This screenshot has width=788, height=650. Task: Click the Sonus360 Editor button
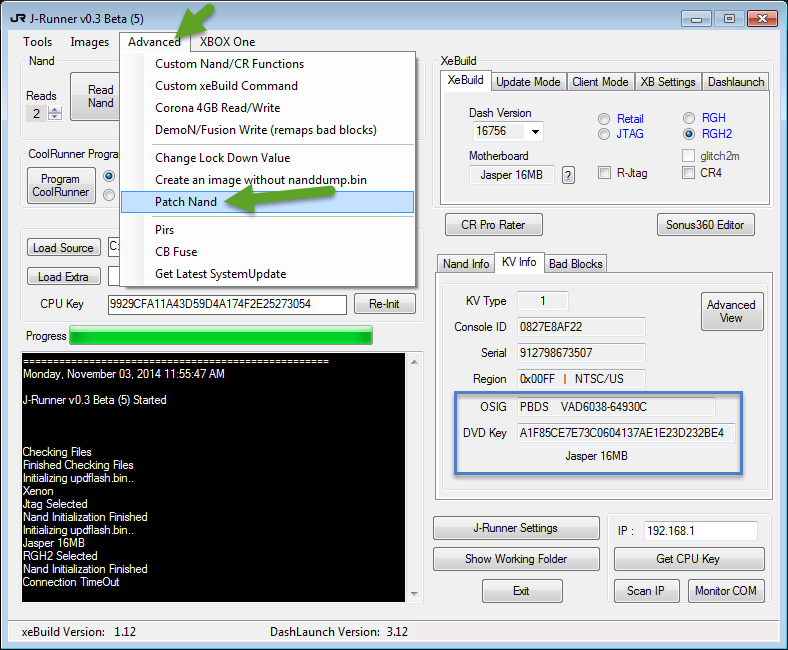705,225
